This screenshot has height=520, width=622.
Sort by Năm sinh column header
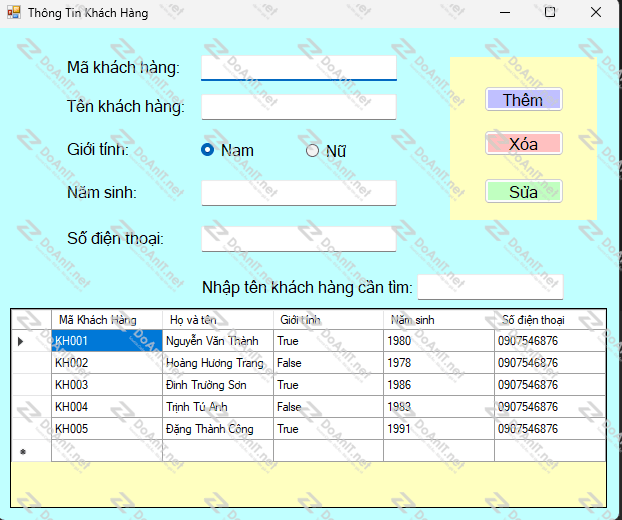click(438, 320)
